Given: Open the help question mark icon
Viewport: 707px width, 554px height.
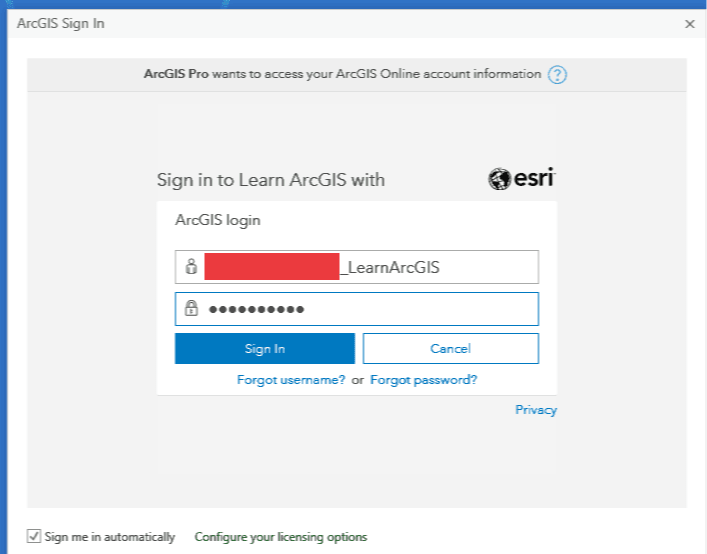Looking at the screenshot, I should pyautogui.click(x=557, y=74).
